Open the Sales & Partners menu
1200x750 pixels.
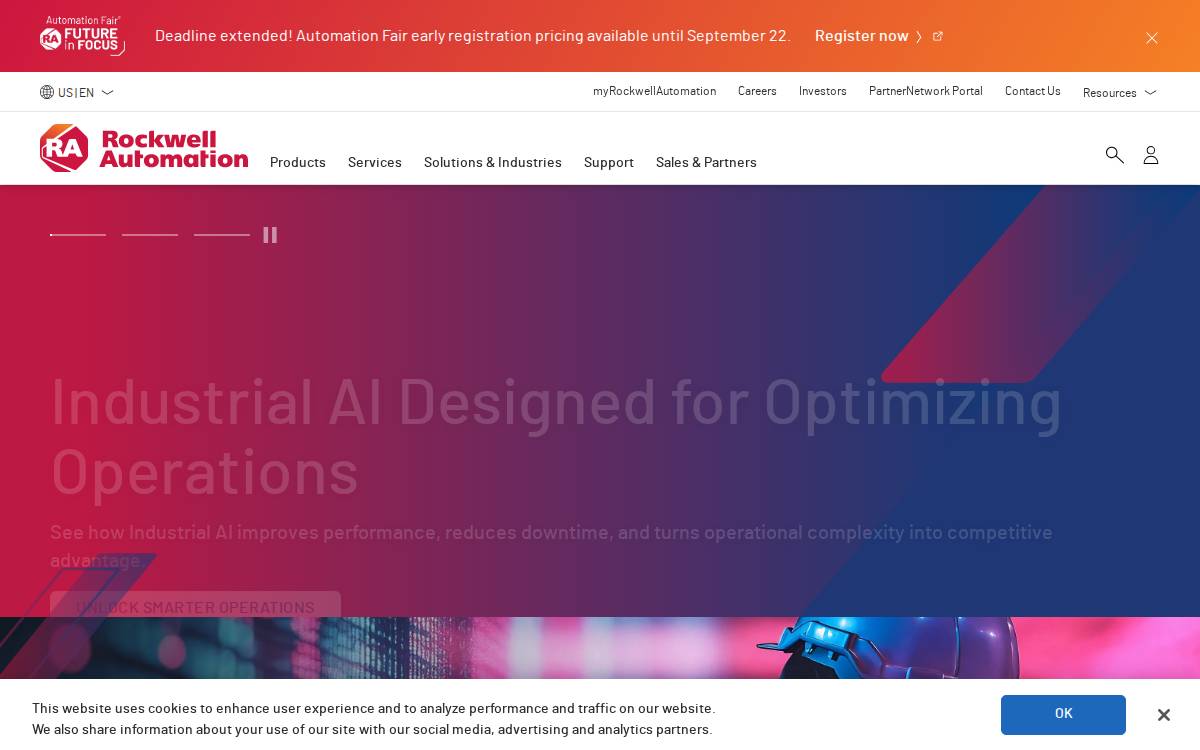click(706, 162)
